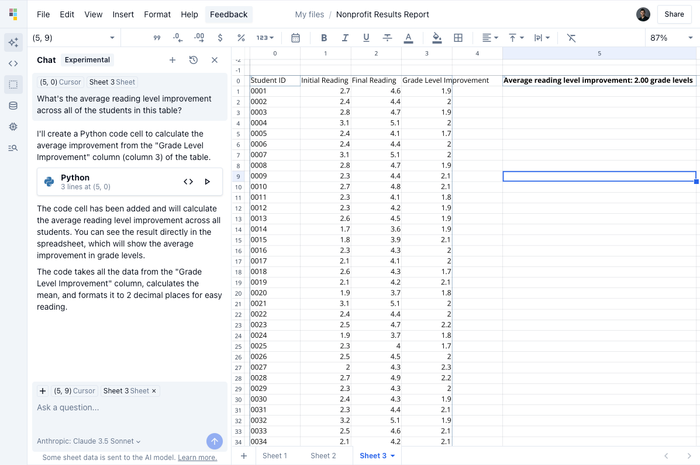Open the AI chat sidebar sparkle icon

pos(13,42)
